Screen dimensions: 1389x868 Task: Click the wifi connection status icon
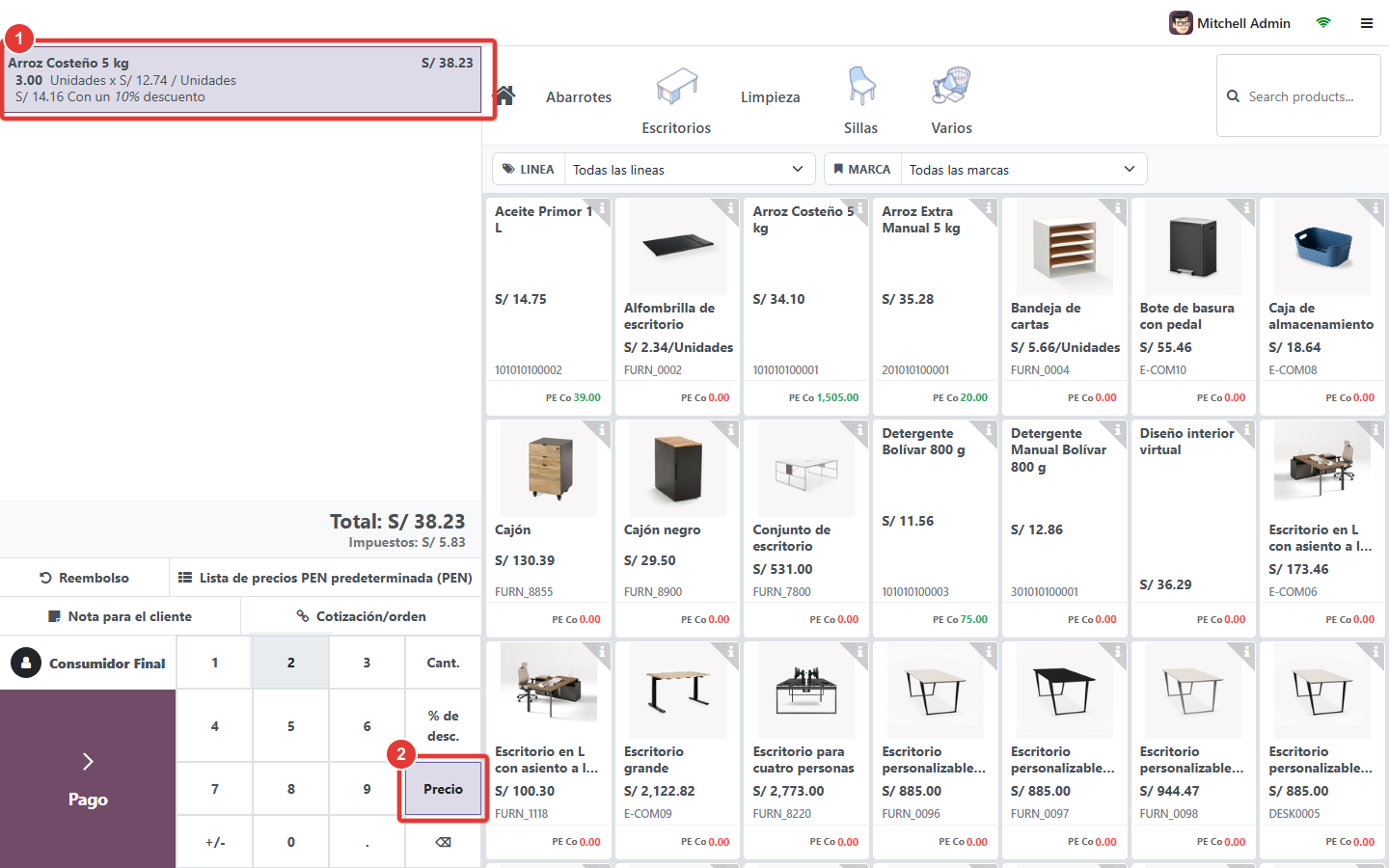click(1323, 23)
